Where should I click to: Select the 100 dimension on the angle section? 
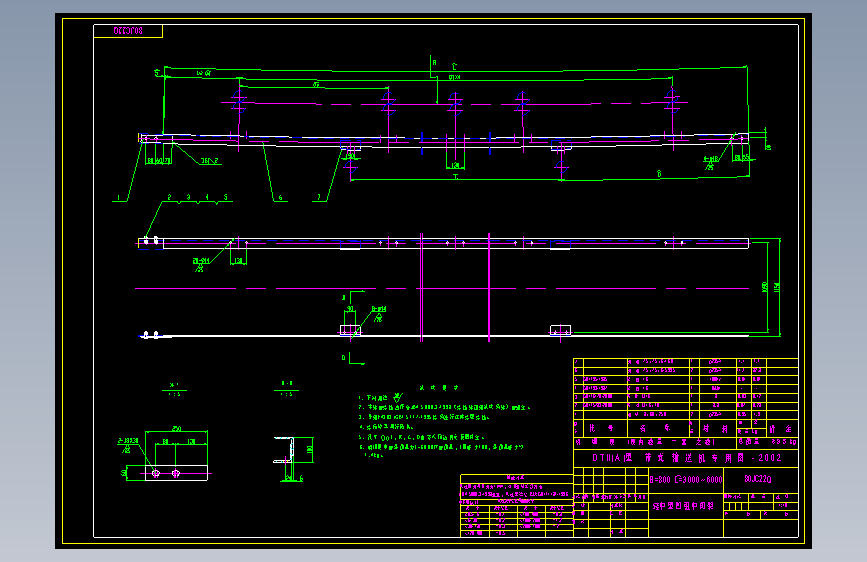click(309, 450)
